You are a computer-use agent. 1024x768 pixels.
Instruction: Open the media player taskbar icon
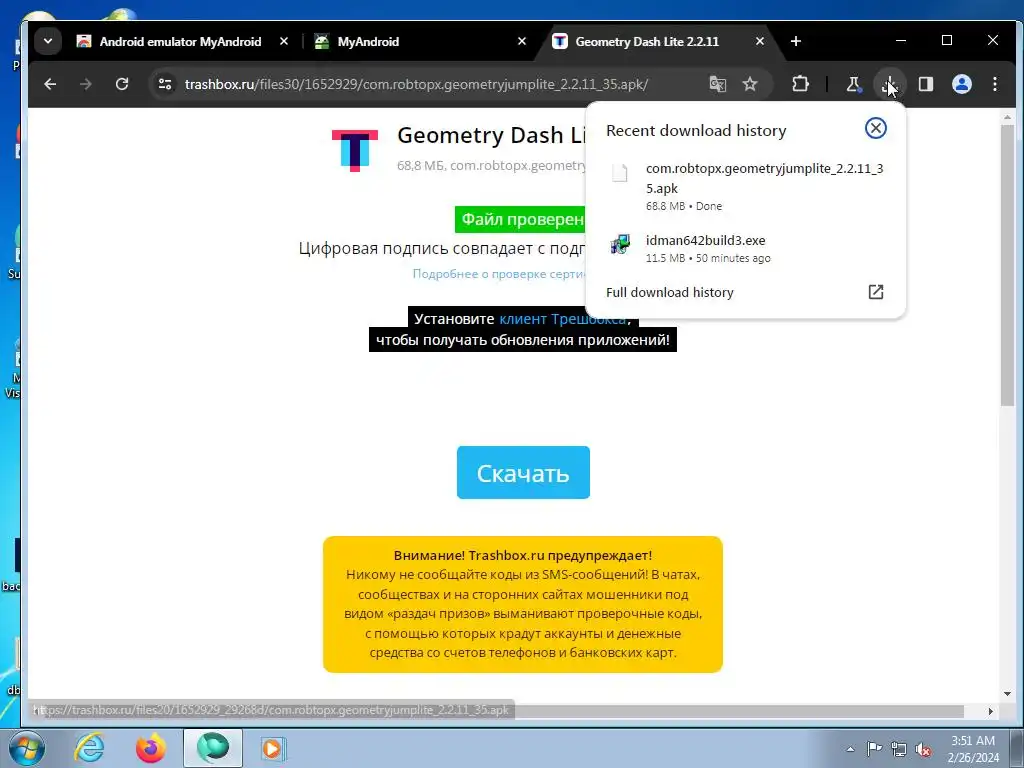(272, 748)
